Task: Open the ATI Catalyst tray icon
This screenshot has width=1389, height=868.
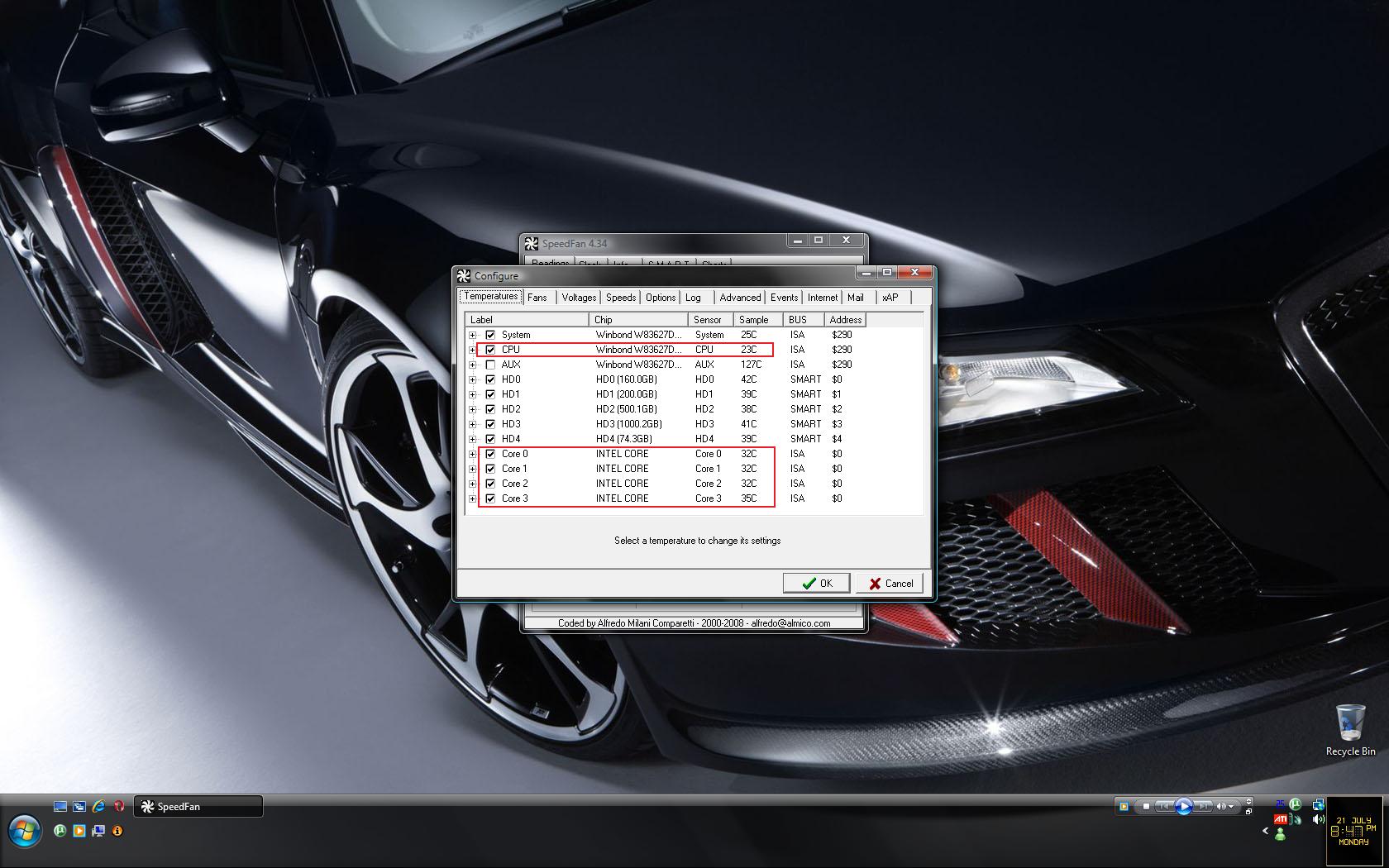Action: 1281,819
